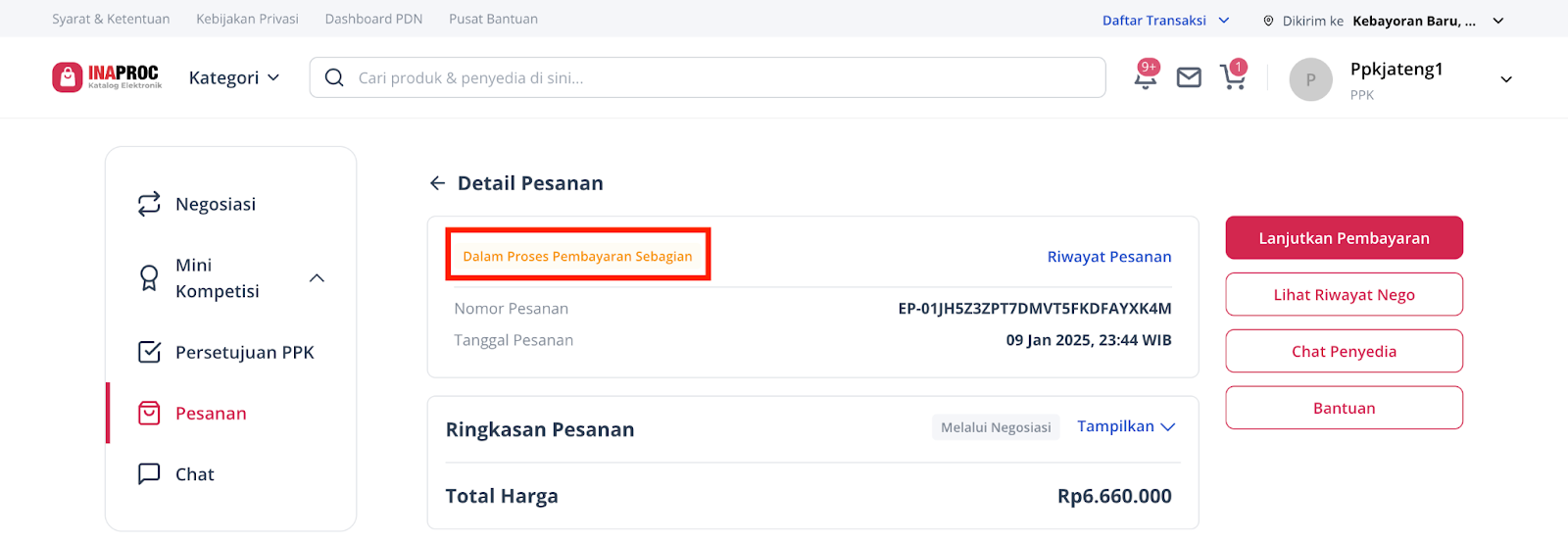The image size is (1568, 544).
Task: Click the Lihat Riwayat Nego button
Action: [x=1344, y=294]
